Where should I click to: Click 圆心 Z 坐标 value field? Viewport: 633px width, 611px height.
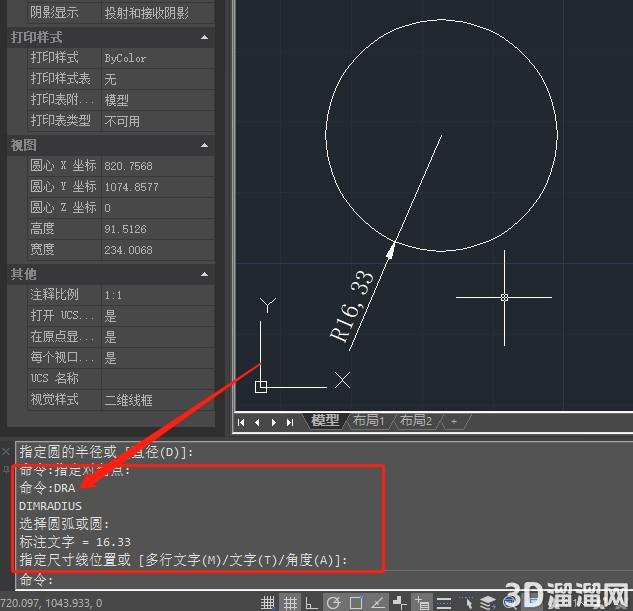tap(158, 208)
